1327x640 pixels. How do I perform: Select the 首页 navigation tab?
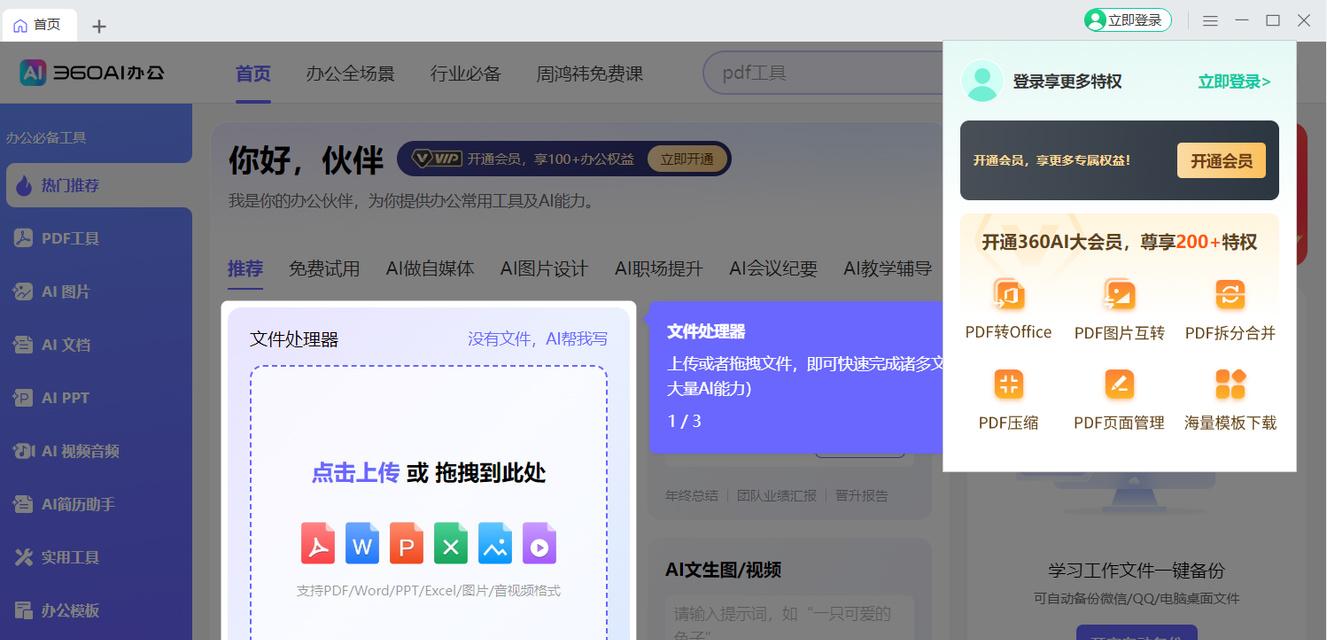click(x=253, y=73)
